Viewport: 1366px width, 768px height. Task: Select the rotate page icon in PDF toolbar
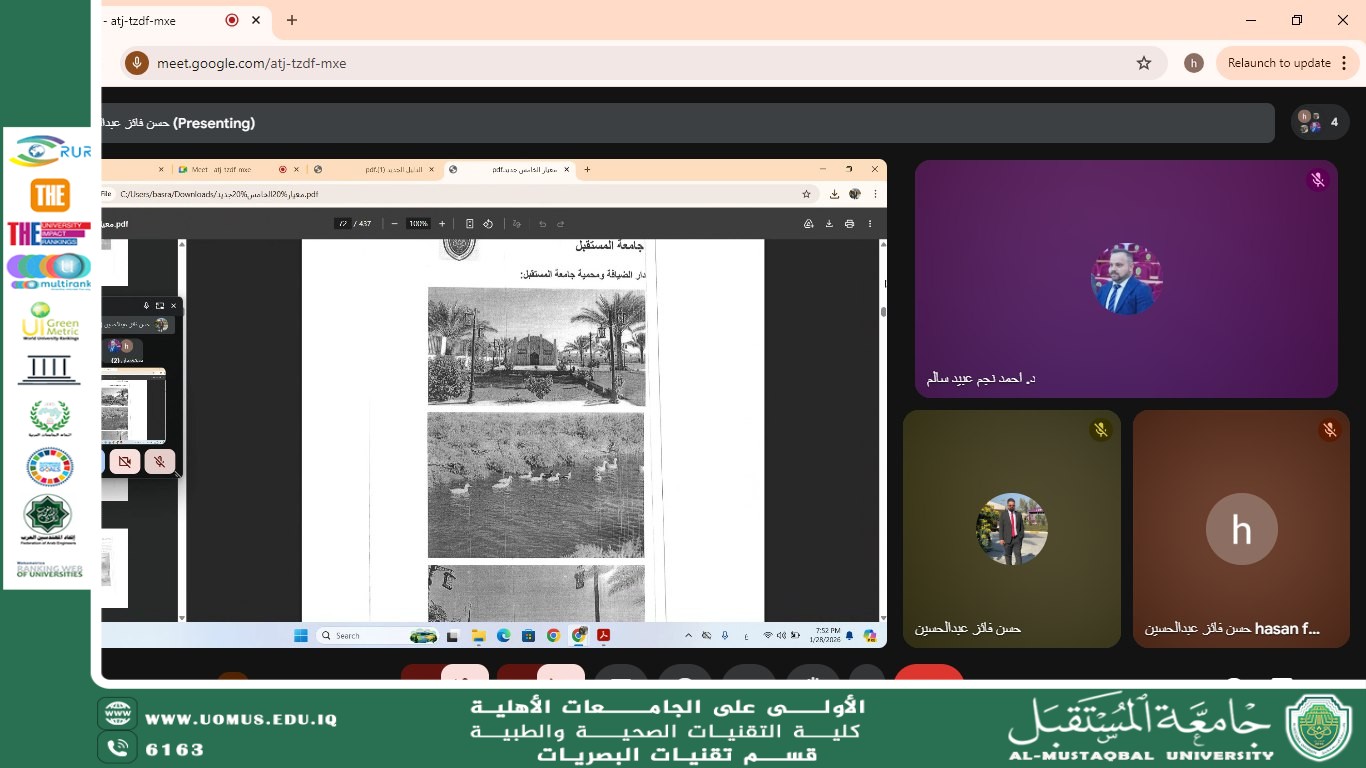[489, 223]
